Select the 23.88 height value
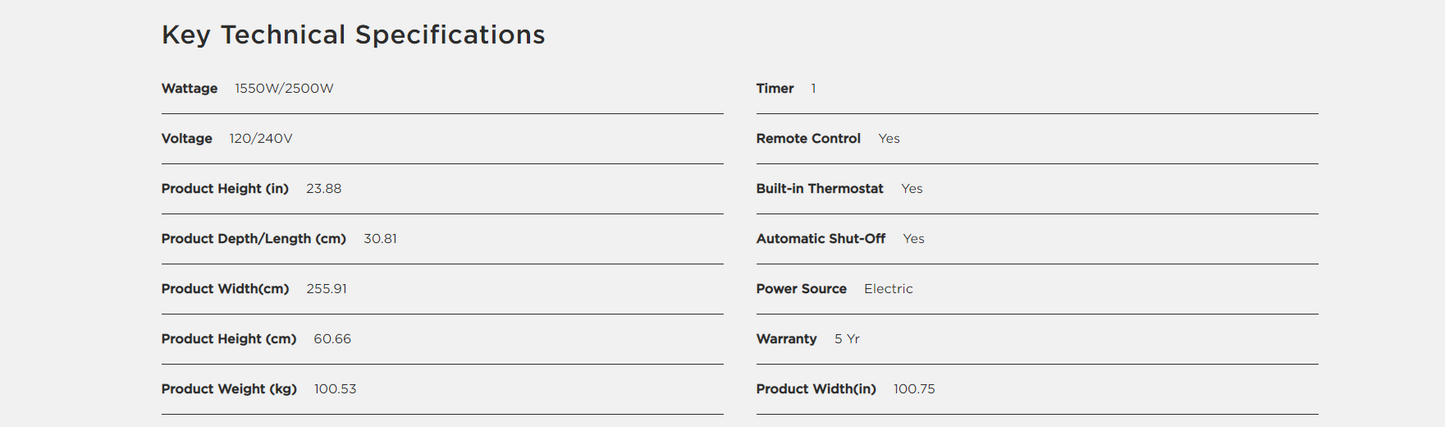This screenshot has height=427, width=1445. [324, 189]
